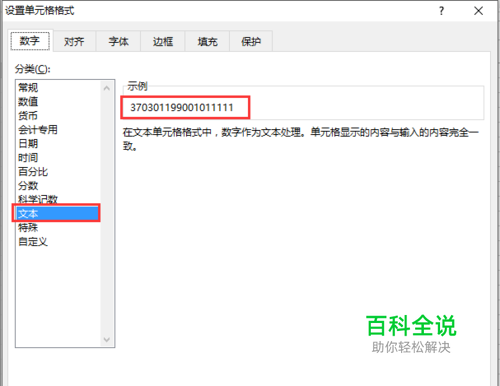Switch to the 边框 tab
This screenshot has height=386, width=500.
(163, 41)
